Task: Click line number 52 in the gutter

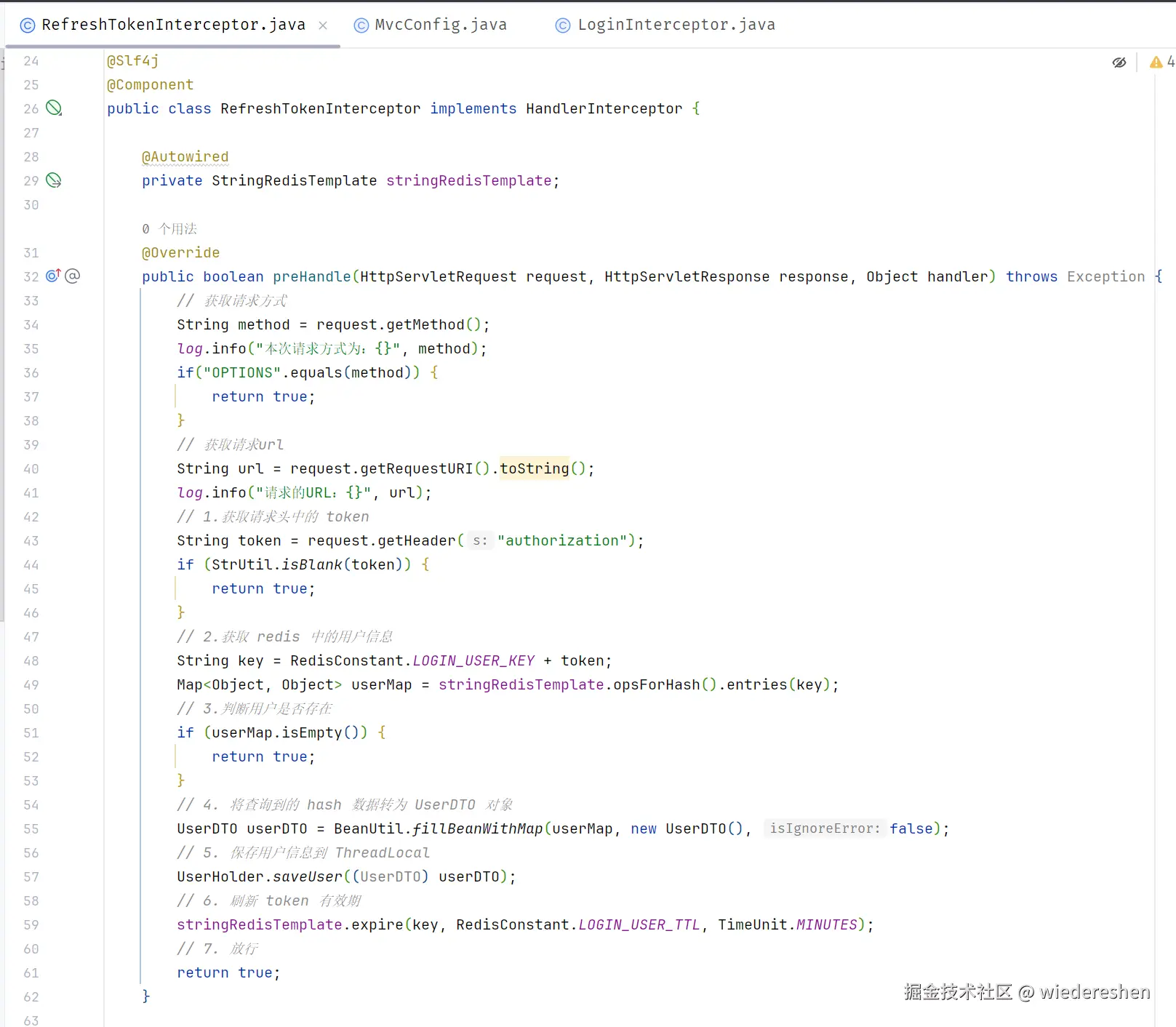Action: point(31,756)
